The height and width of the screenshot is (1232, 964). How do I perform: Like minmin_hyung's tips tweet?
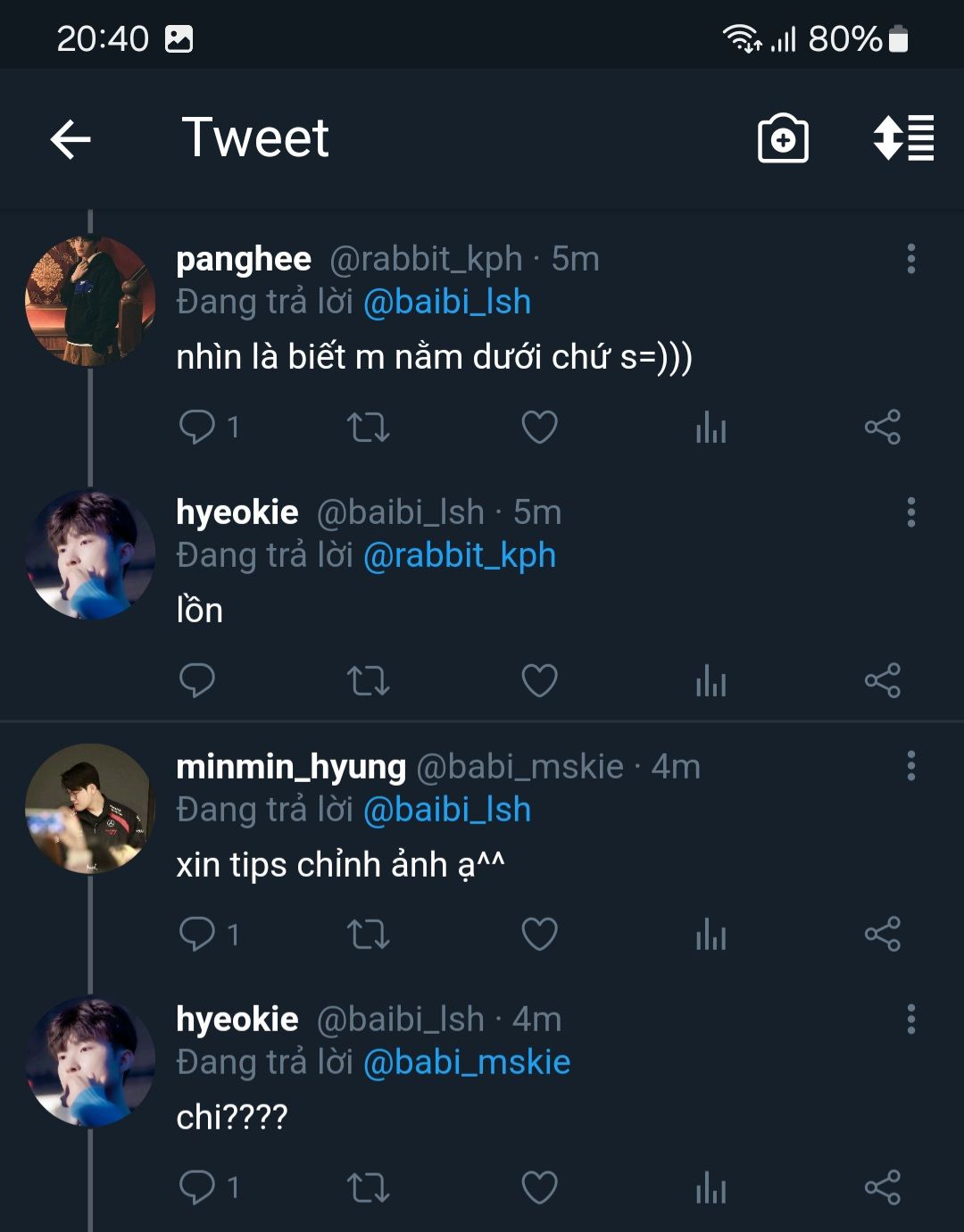[x=539, y=935]
